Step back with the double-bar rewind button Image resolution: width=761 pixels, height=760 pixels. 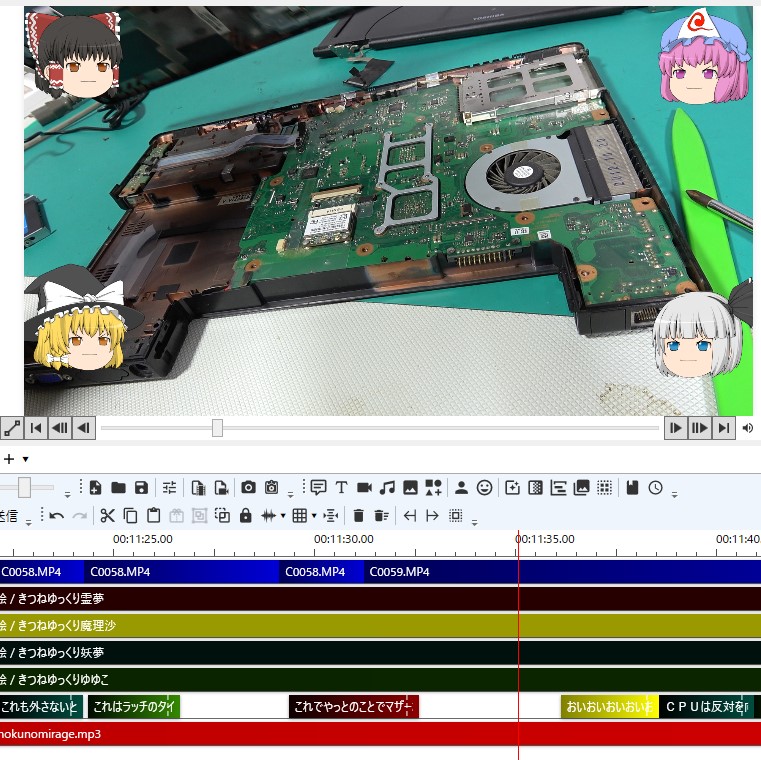60,428
